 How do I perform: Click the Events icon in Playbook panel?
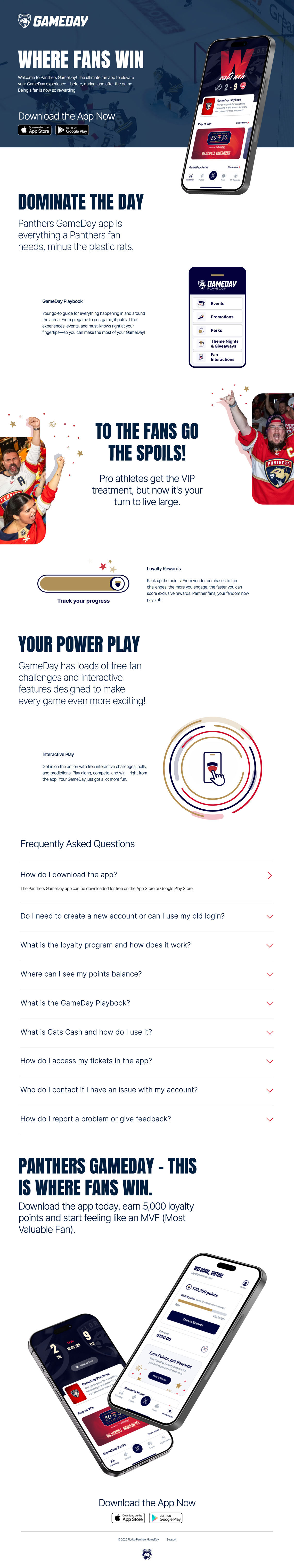point(201,303)
